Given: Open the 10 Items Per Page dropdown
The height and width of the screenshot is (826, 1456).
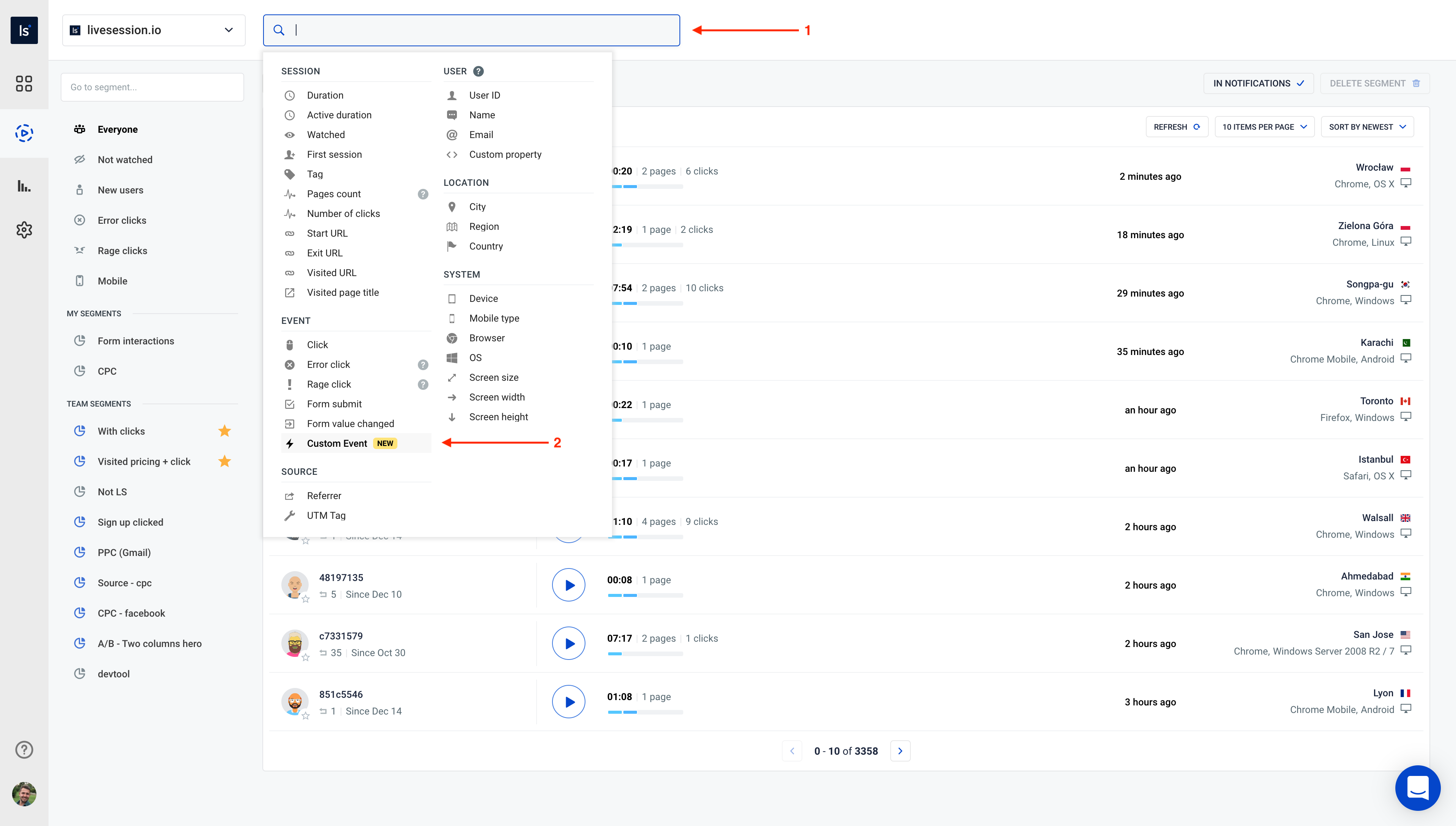Looking at the screenshot, I should tap(1264, 127).
